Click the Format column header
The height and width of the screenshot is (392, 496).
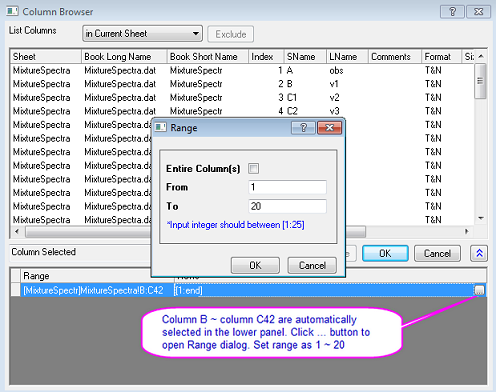coord(441,57)
